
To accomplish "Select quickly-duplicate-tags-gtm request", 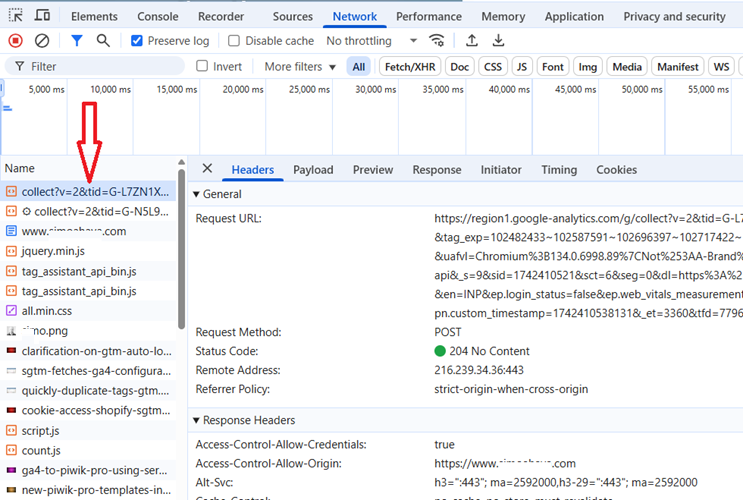I will (88, 391).
